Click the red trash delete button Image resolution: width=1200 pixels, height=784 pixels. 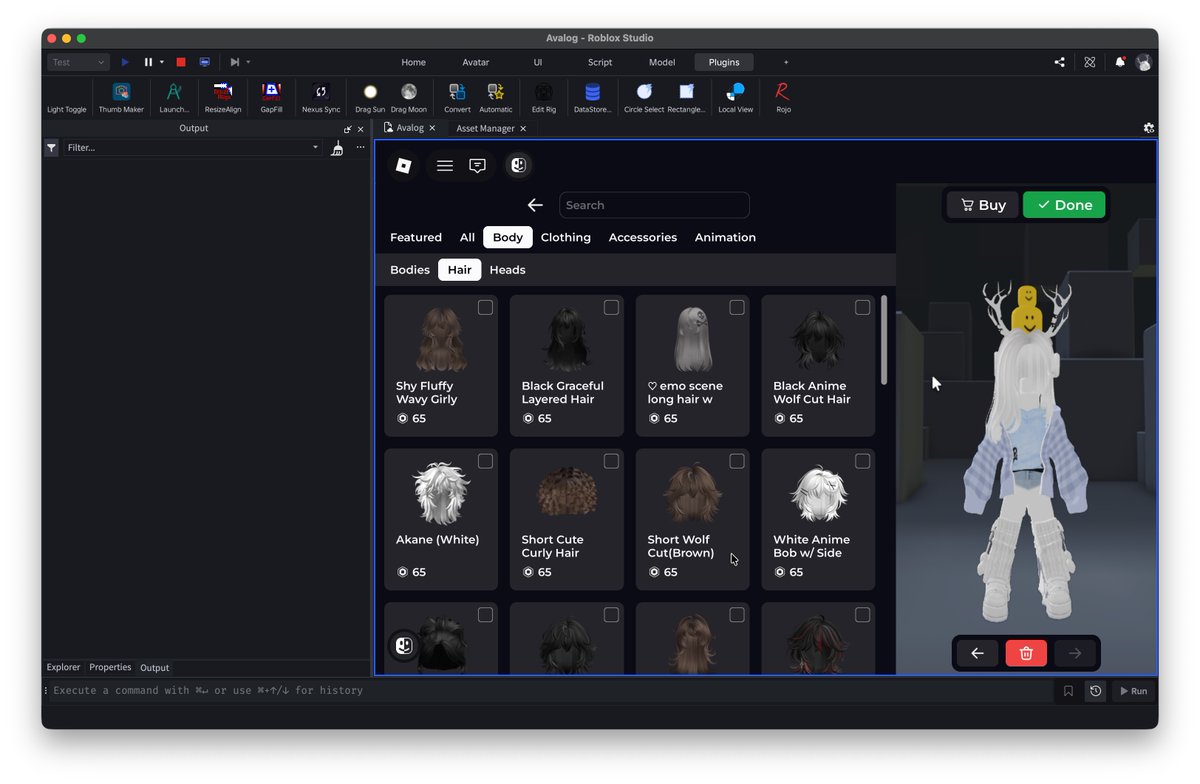click(1026, 653)
